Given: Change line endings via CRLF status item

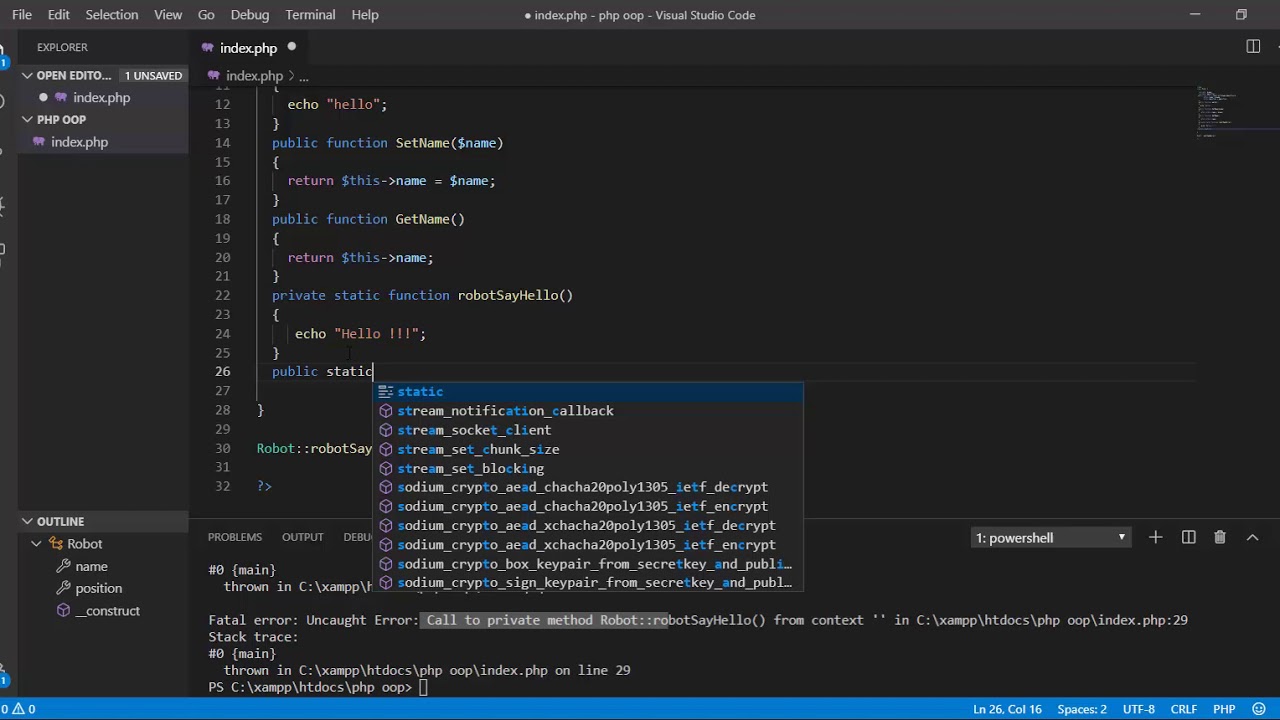Looking at the screenshot, I should click(x=1183, y=709).
